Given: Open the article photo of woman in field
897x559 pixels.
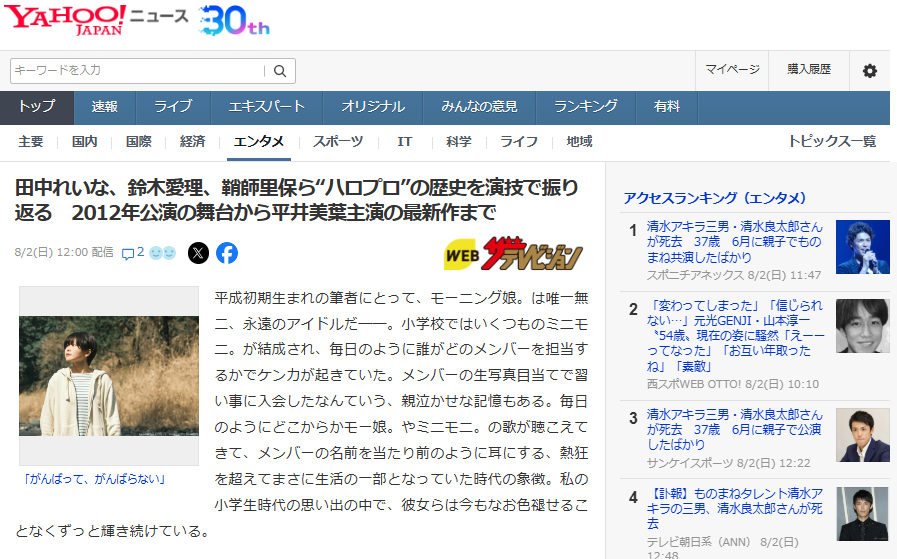Looking at the screenshot, I should pos(109,376).
